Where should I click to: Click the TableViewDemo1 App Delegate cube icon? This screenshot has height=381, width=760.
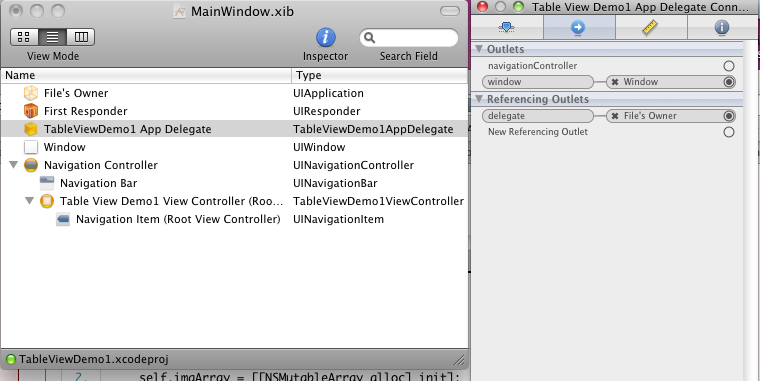click(x=31, y=129)
